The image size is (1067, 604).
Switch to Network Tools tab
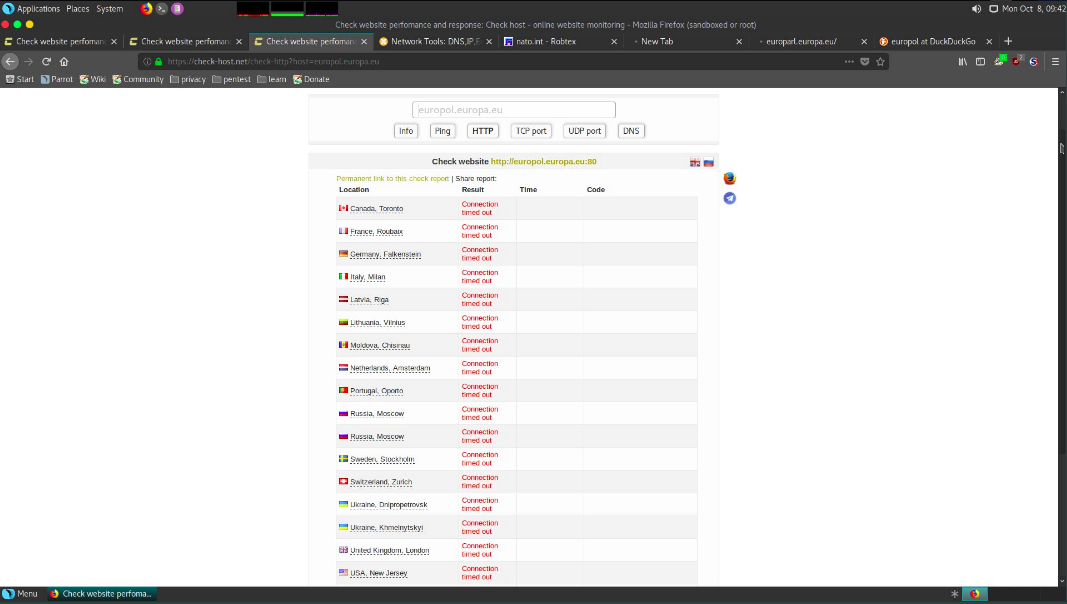click(x=436, y=41)
